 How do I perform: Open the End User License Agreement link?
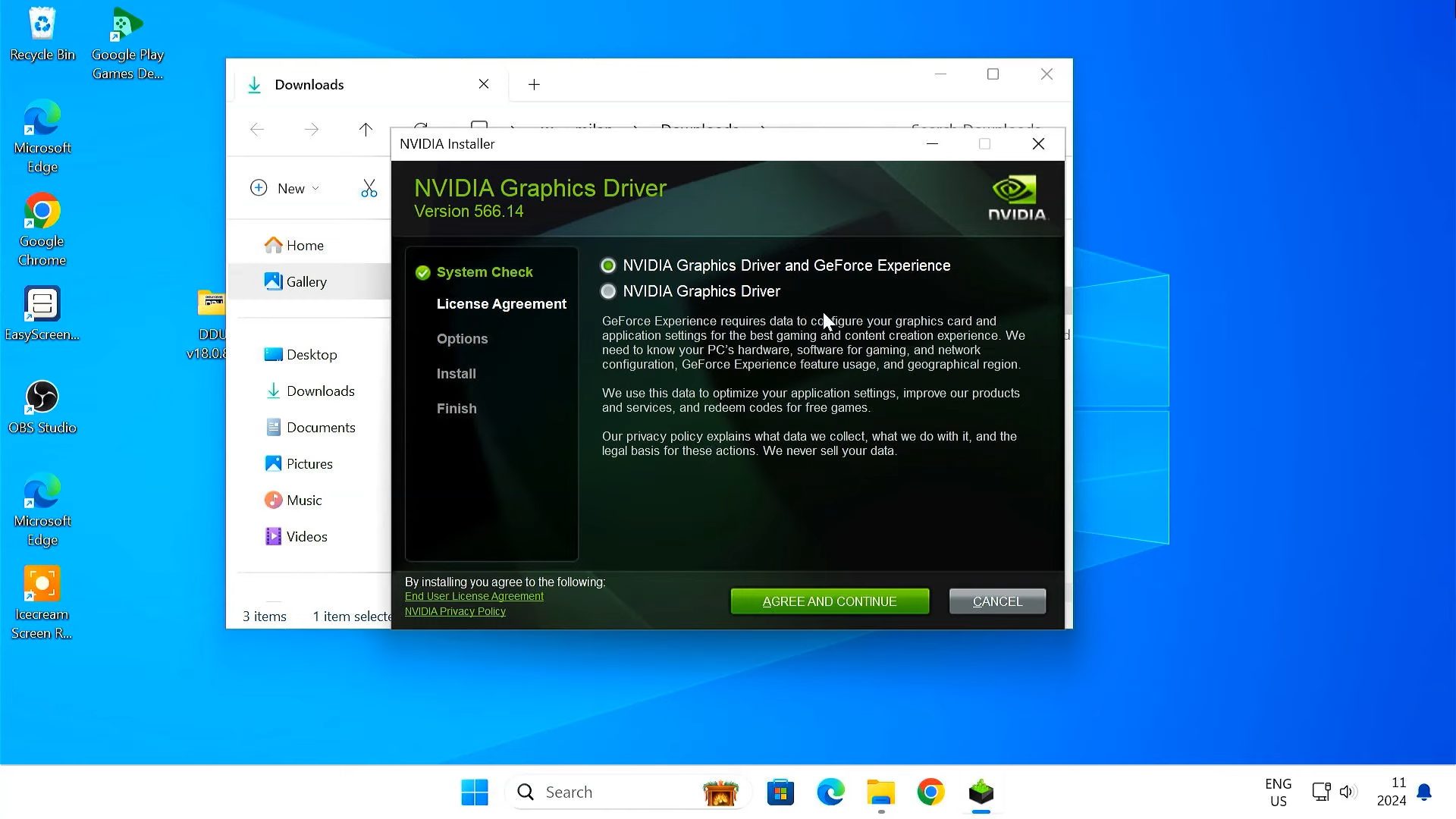coord(474,596)
